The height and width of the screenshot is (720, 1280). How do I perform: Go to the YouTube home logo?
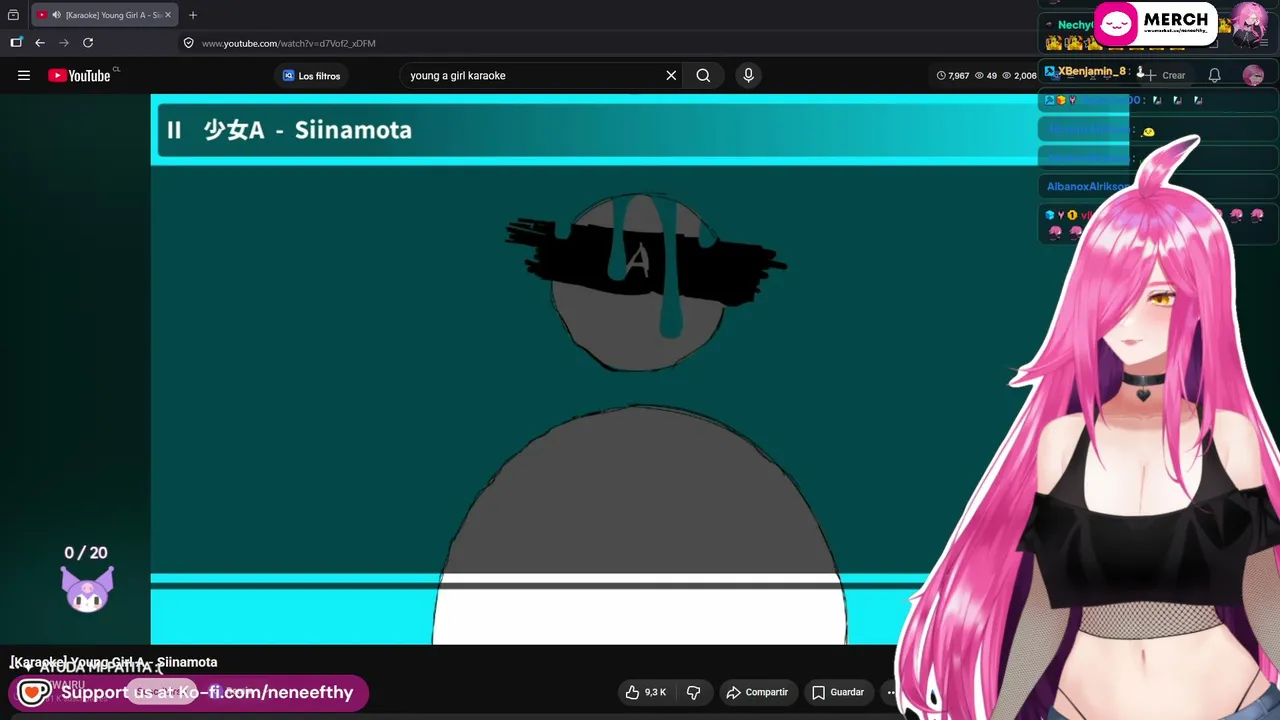coord(80,75)
